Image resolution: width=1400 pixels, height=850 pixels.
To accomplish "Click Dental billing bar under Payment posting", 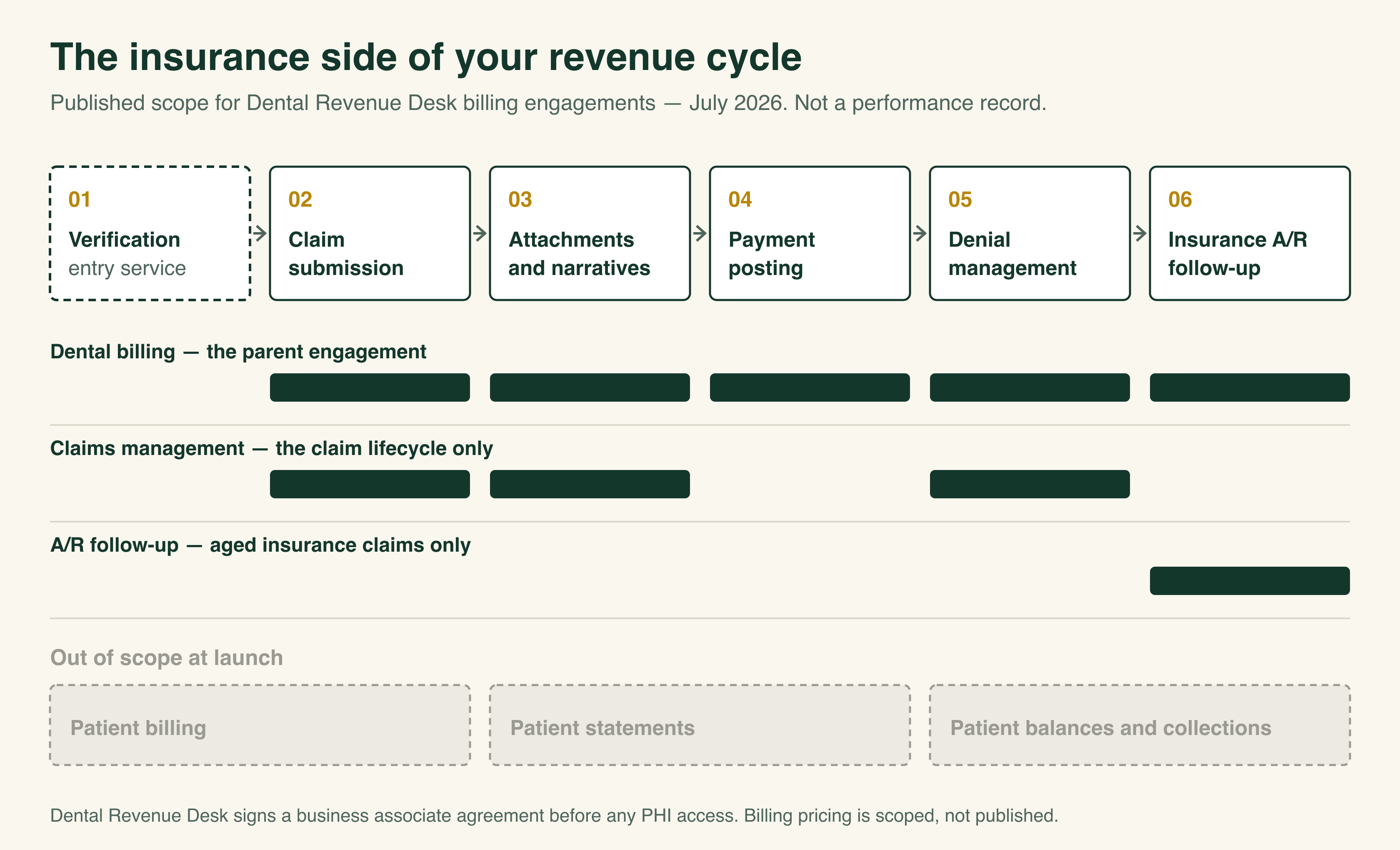I will point(810,387).
